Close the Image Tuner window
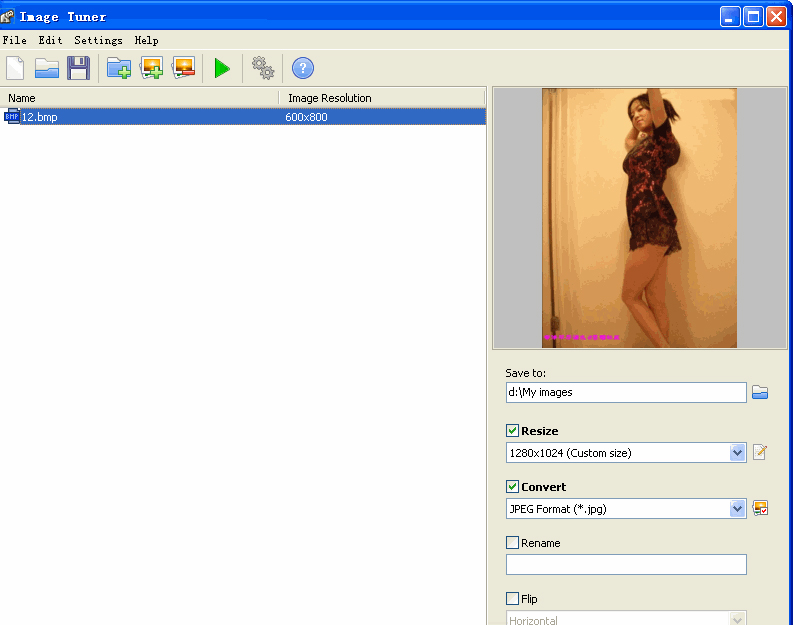Screen dimensions: 793x625 click(x=776, y=17)
